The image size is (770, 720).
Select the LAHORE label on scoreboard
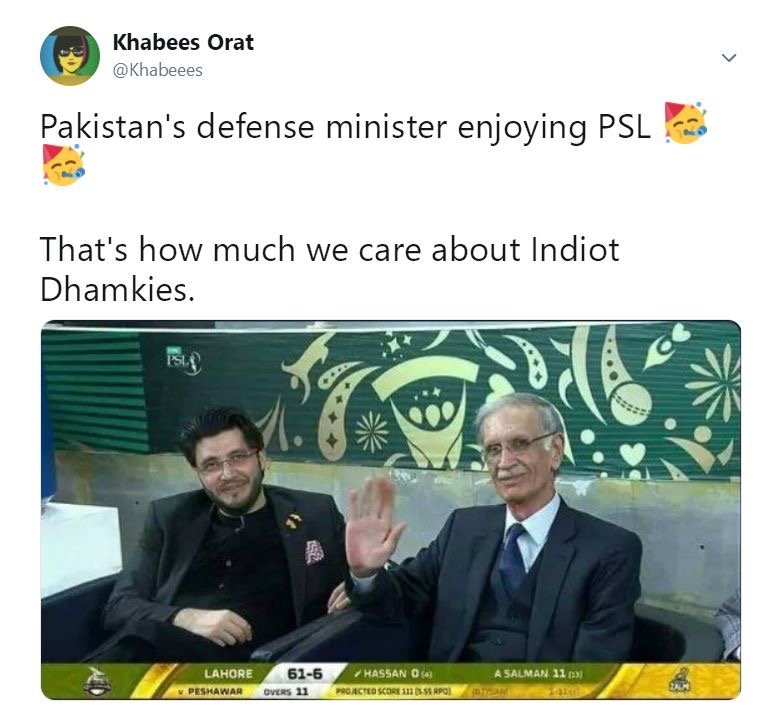click(x=228, y=674)
